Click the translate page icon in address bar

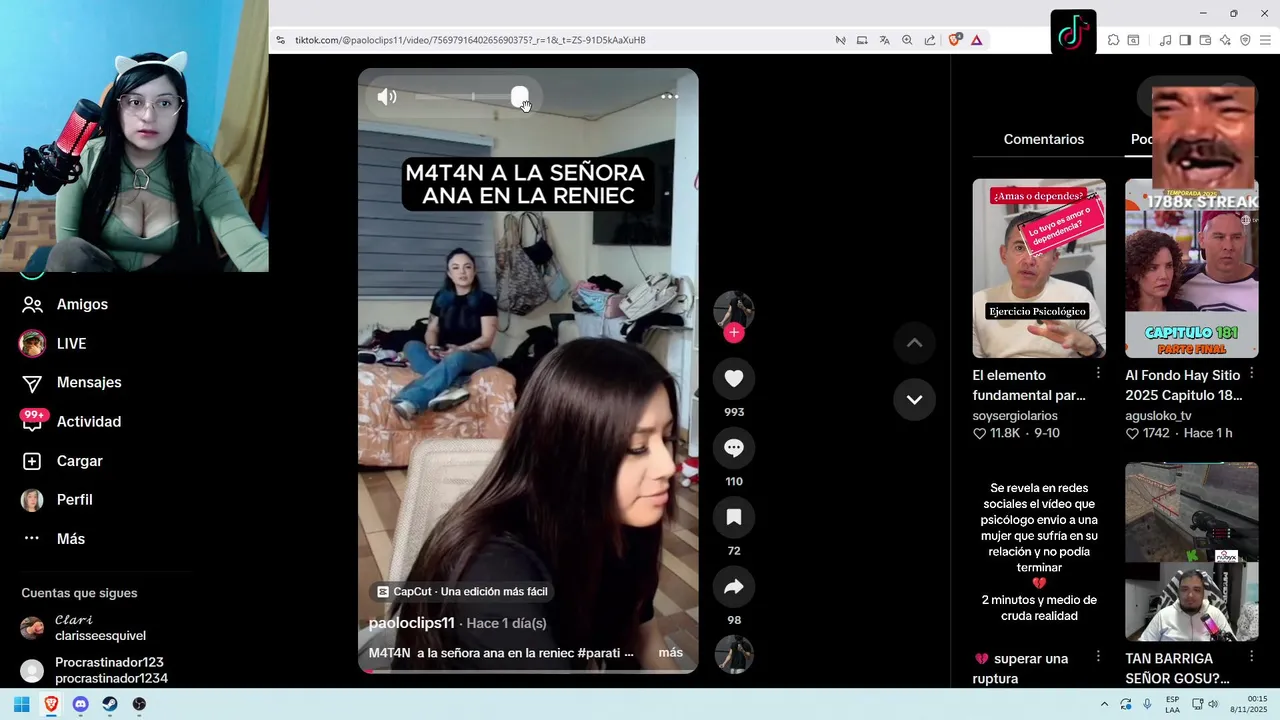pos(884,40)
